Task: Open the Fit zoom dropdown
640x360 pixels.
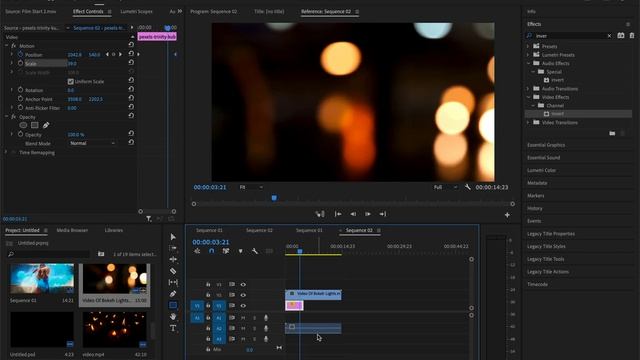Action: pos(251,187)
